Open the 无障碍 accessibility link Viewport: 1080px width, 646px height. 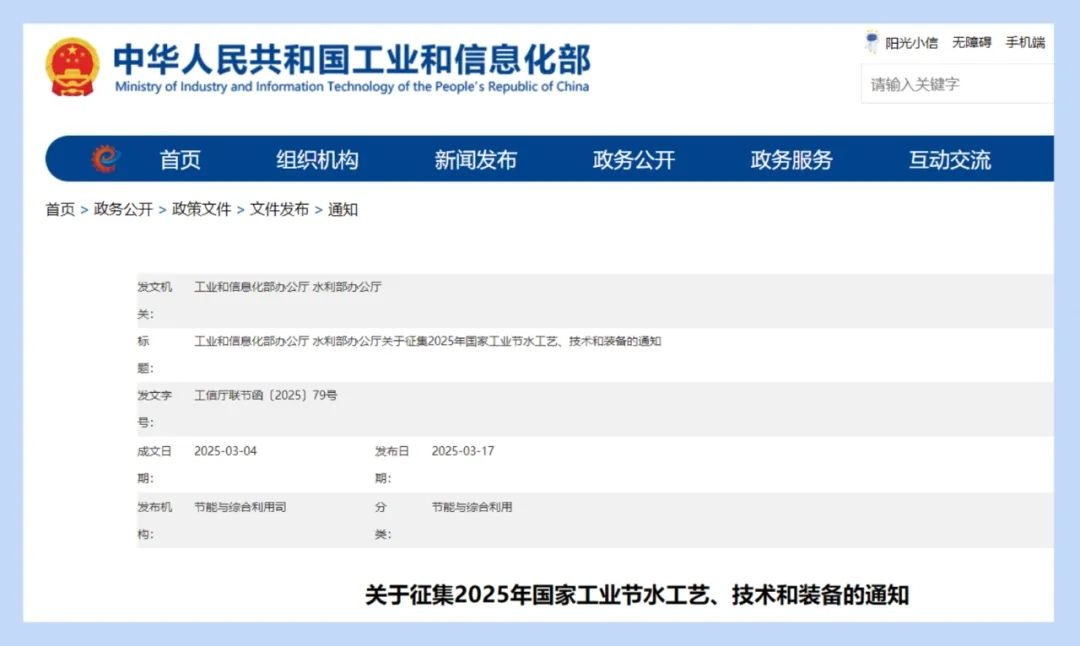coord(971,43)
